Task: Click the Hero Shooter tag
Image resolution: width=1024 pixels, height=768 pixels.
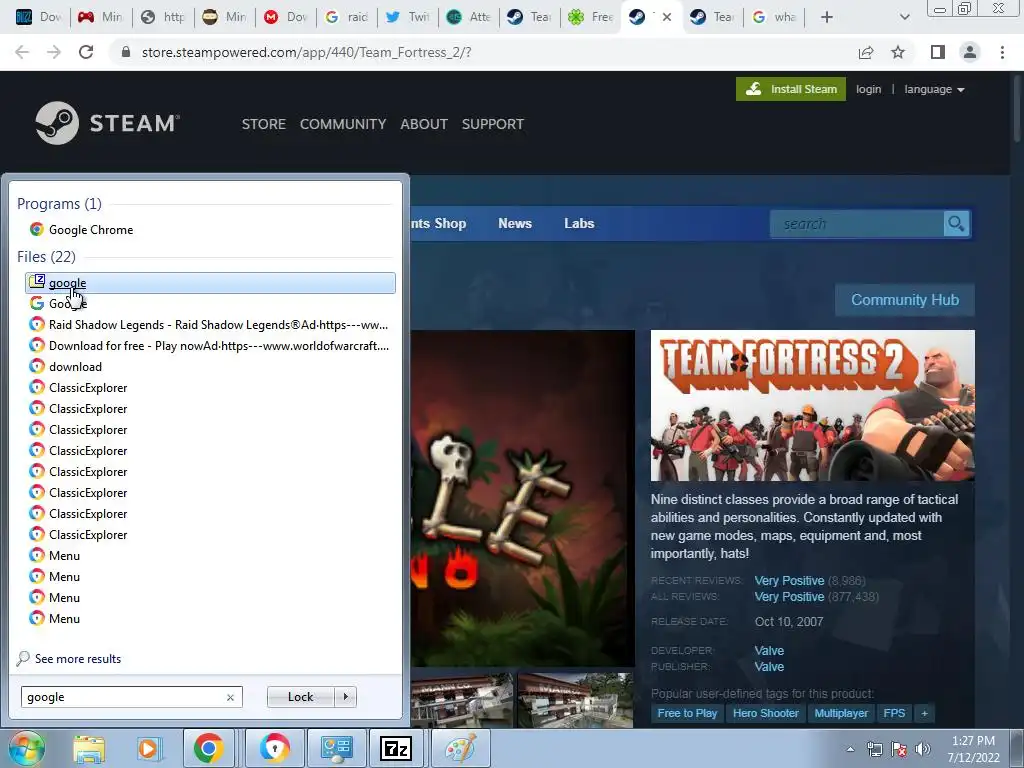Action: (765, 713)
